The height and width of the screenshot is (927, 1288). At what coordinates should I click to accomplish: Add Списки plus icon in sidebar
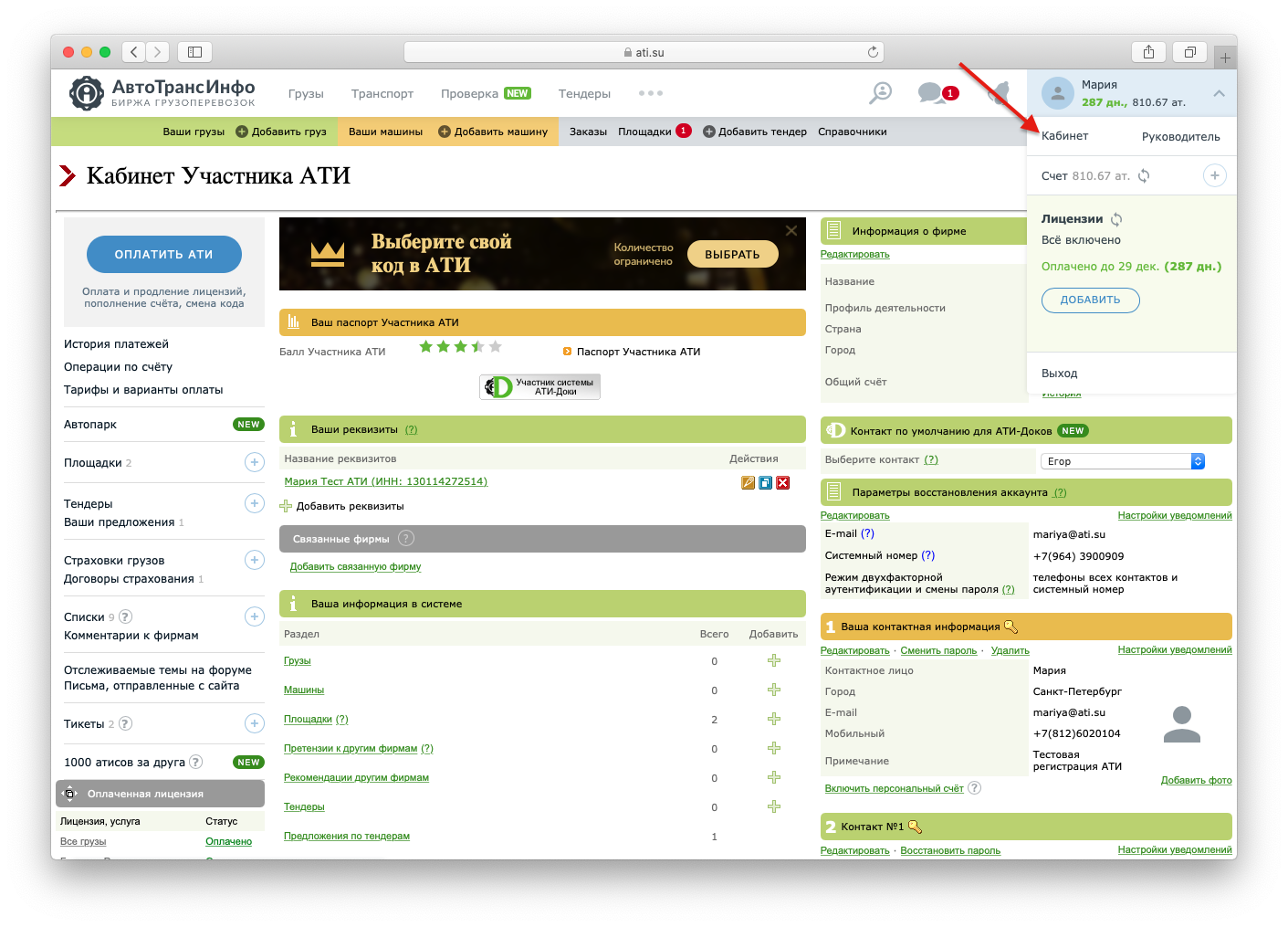tap(255, 616)
